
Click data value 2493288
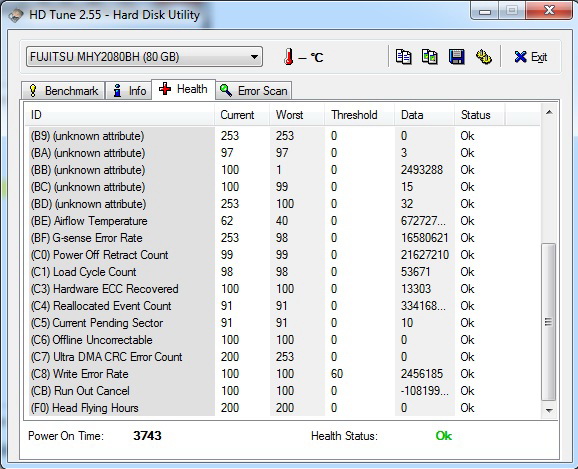[422, 170]
